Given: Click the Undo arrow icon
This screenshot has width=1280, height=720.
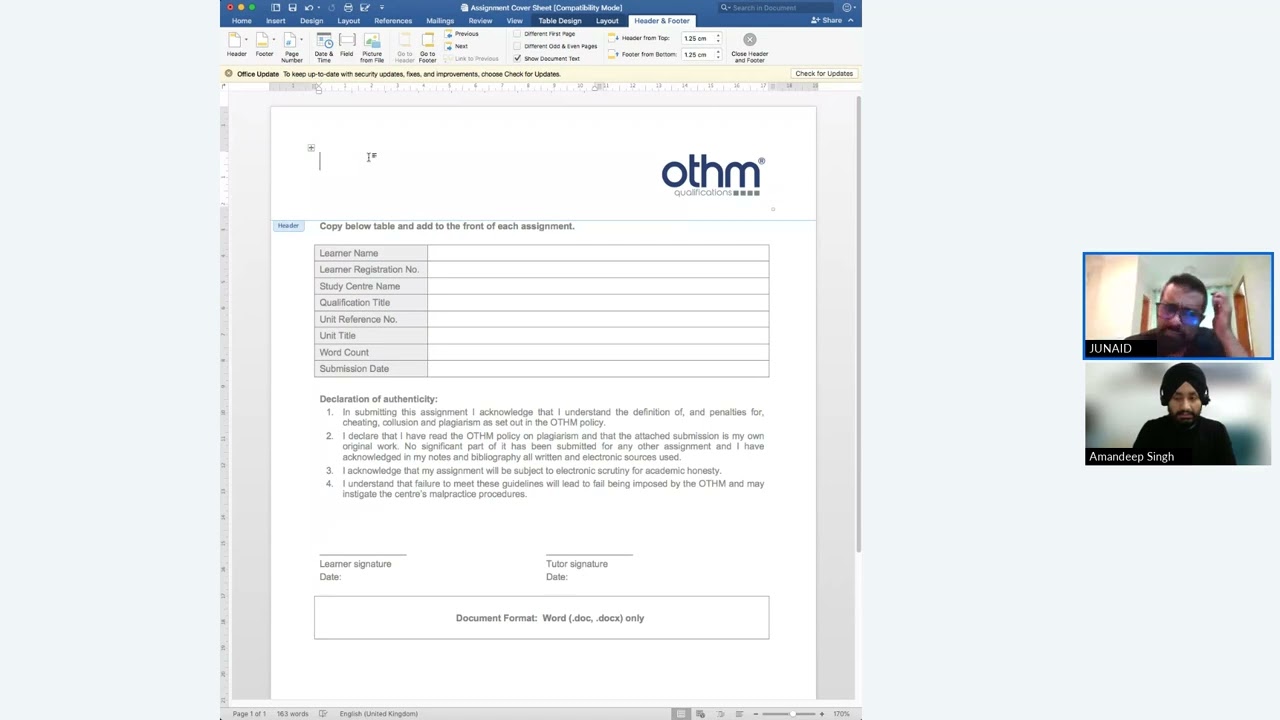Looking at the screenshot, I should [x=308, y=7].
